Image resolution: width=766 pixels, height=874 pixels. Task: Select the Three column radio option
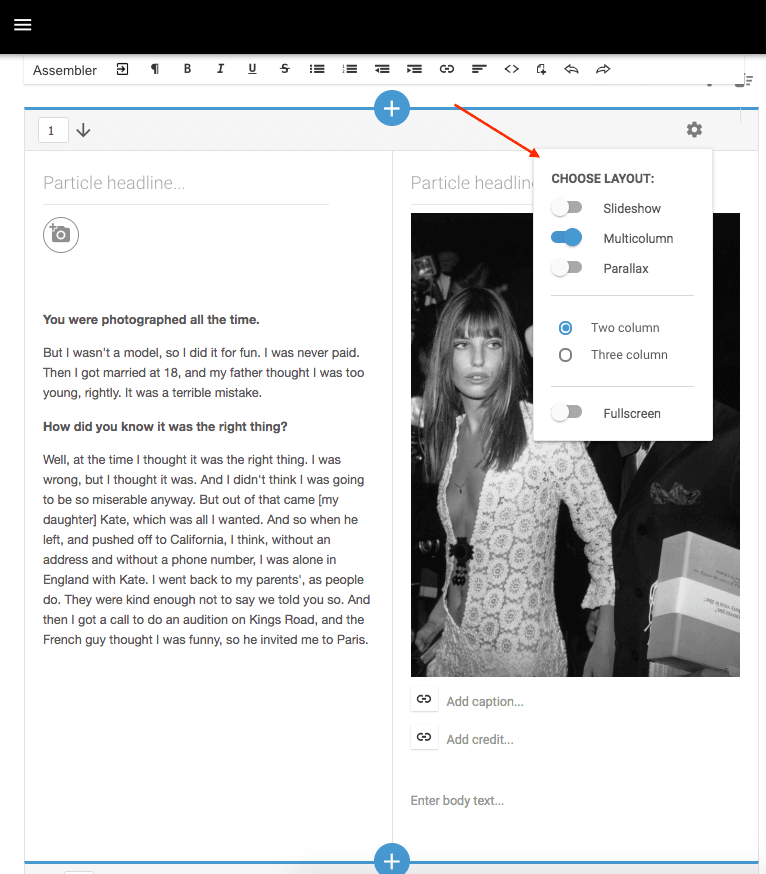pyautogui.click(x=566, y=355)
